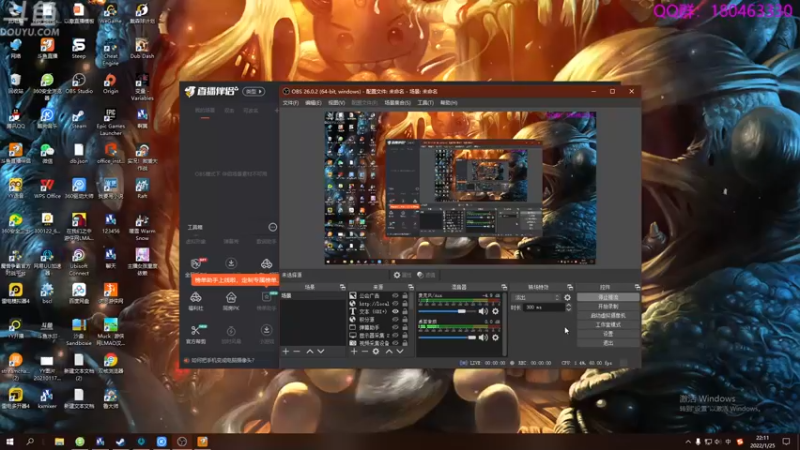Mute the microphone audio channel speaker
The height and width of the screenshot is (450, 800).
coord(483,311)
